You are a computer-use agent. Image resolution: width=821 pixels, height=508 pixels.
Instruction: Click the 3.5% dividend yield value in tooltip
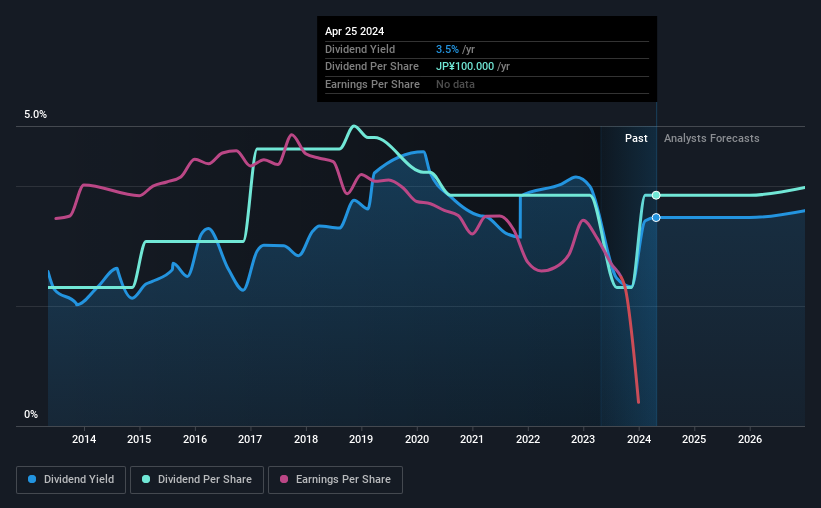[447, 49]
